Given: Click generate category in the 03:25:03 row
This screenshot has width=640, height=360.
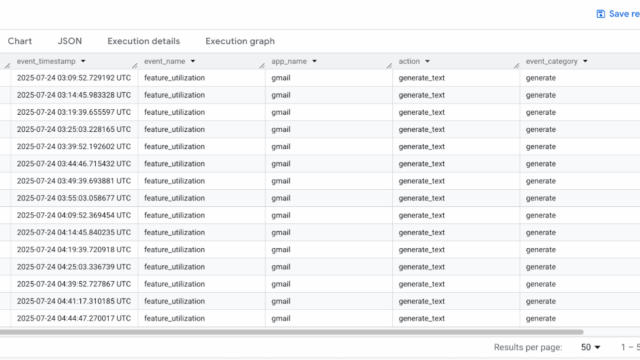Looking at the screenshot, I should [x=541, y=129].
